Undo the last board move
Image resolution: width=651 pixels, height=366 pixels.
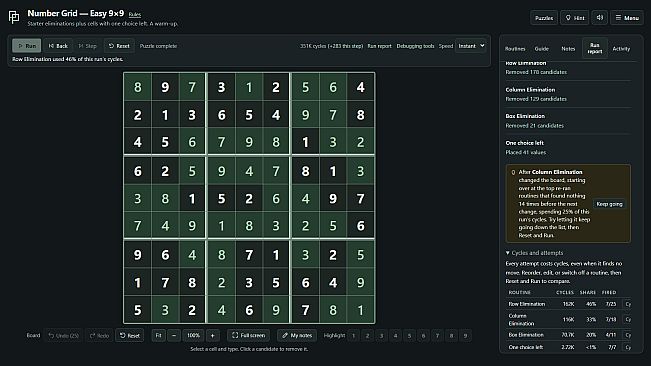pos(64,336)
